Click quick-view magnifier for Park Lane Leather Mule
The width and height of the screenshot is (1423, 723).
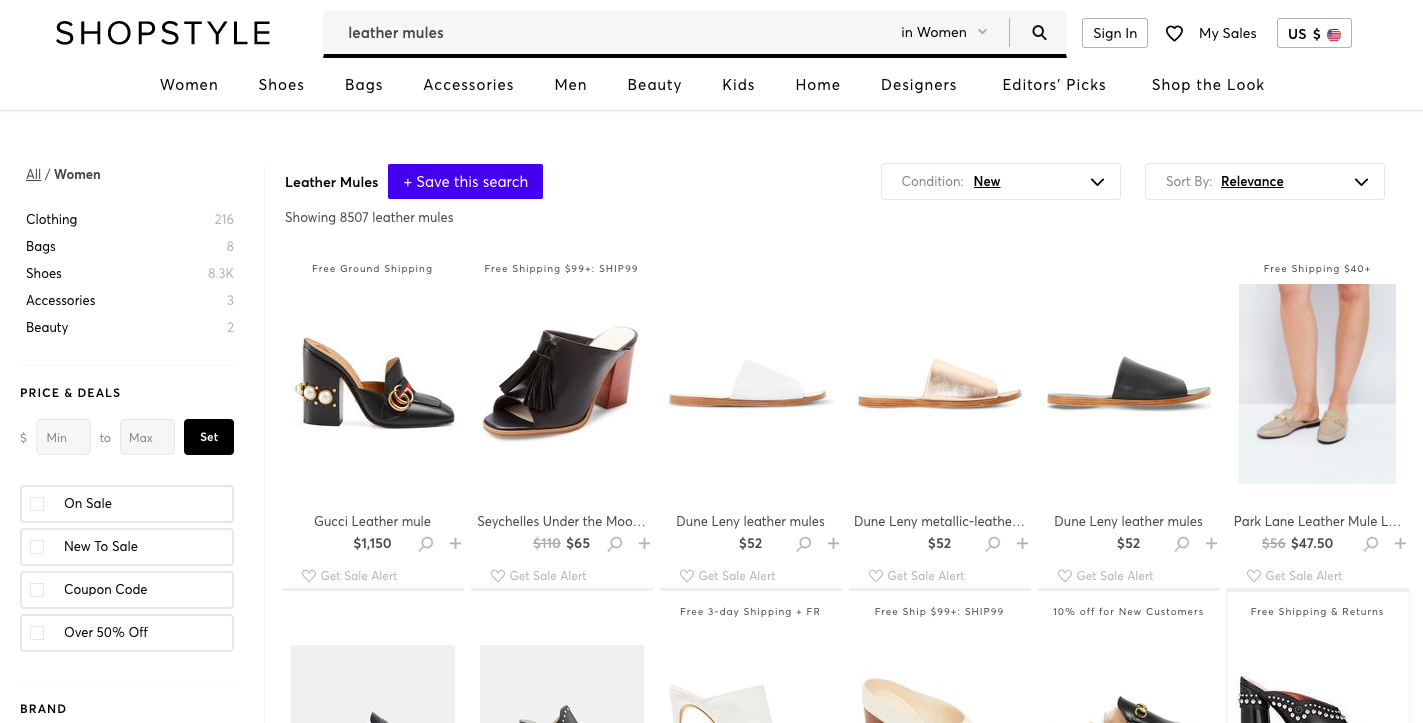tap(1371, 544)
